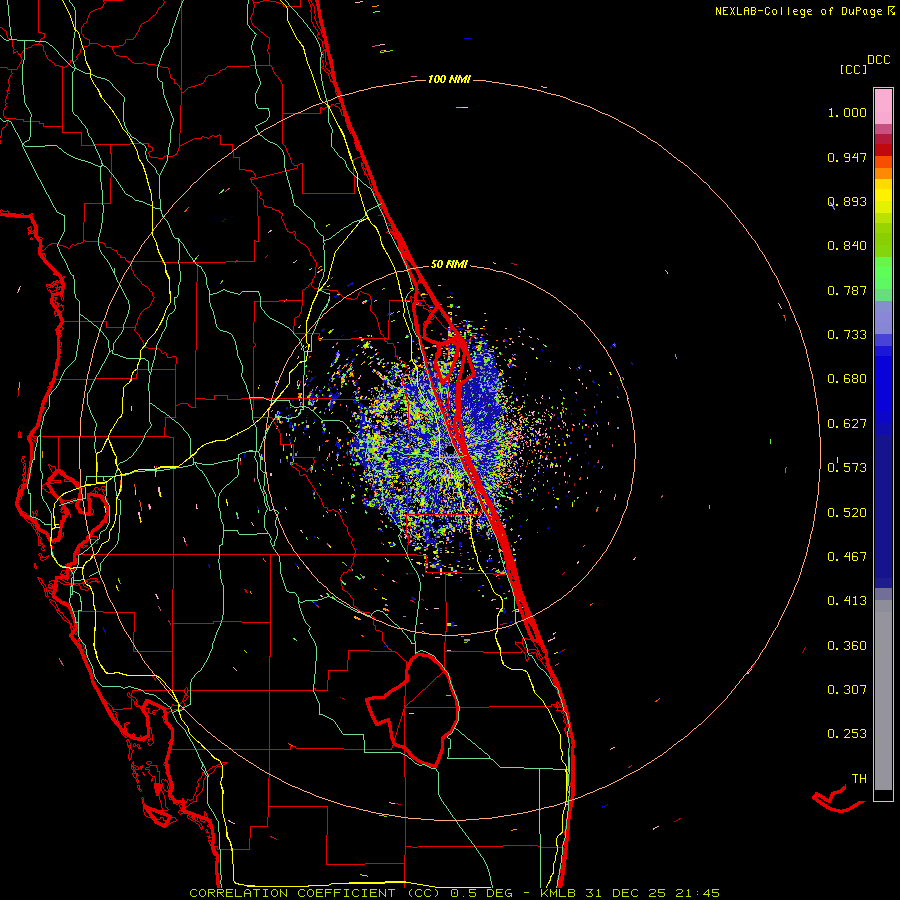Select the 0.947 scale value

tap(847, 157)
